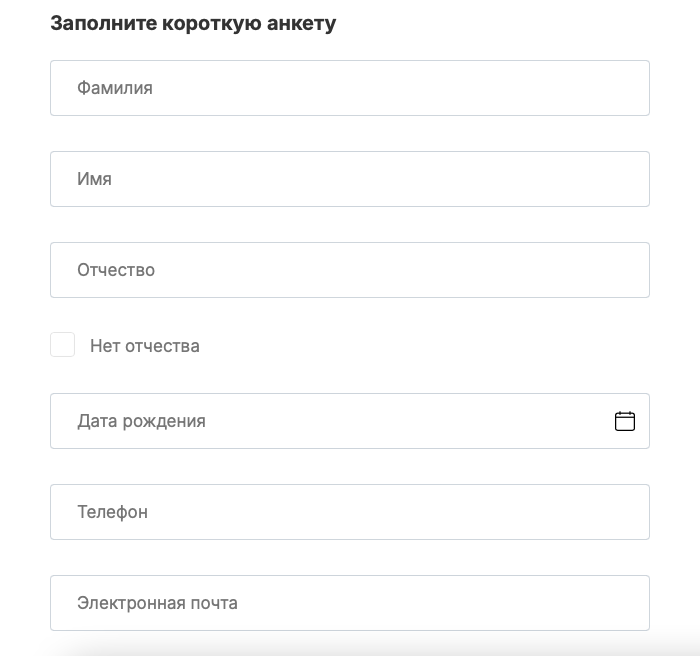
Task: Click the 'Фамилия' placeholder text
Action: tap(115, 88)
